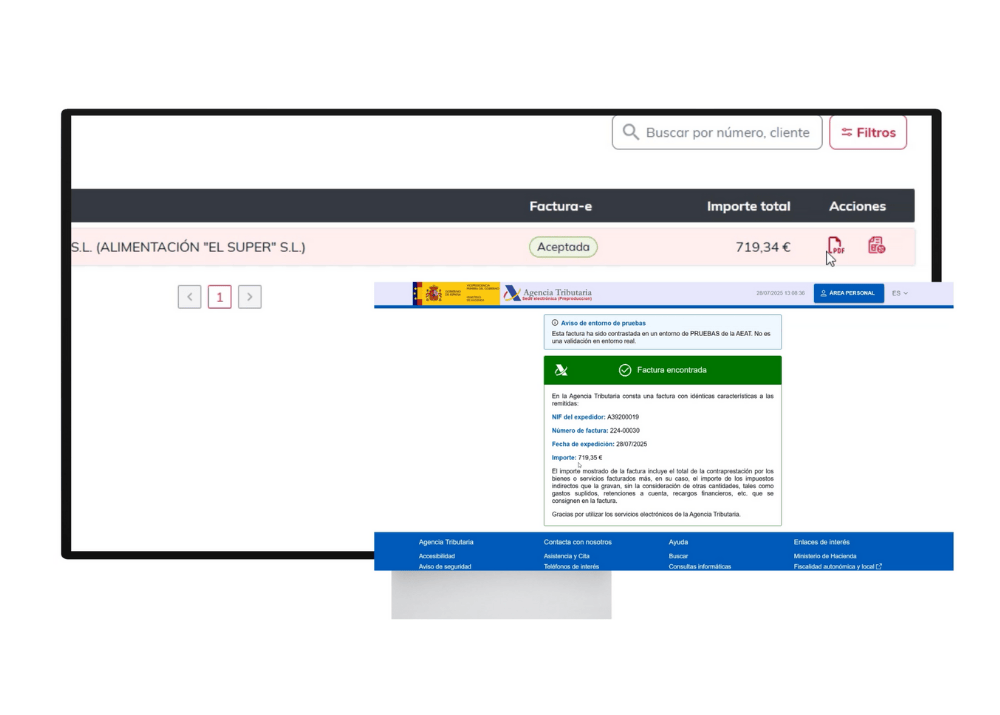Click the Agencia Tributaria logo
Image resolution: width=1000 pixels, height=715 pixels.
pos(548,293)
